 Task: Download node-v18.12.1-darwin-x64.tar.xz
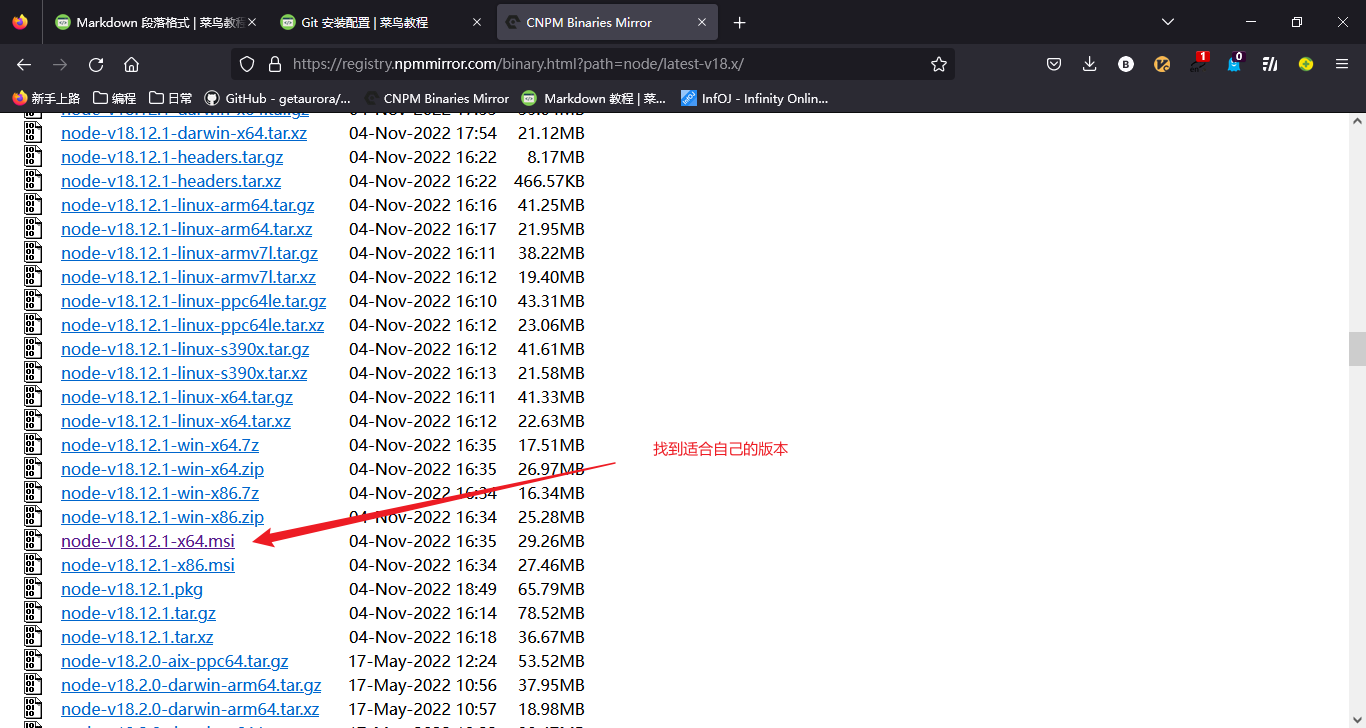(x=184, y=133)
